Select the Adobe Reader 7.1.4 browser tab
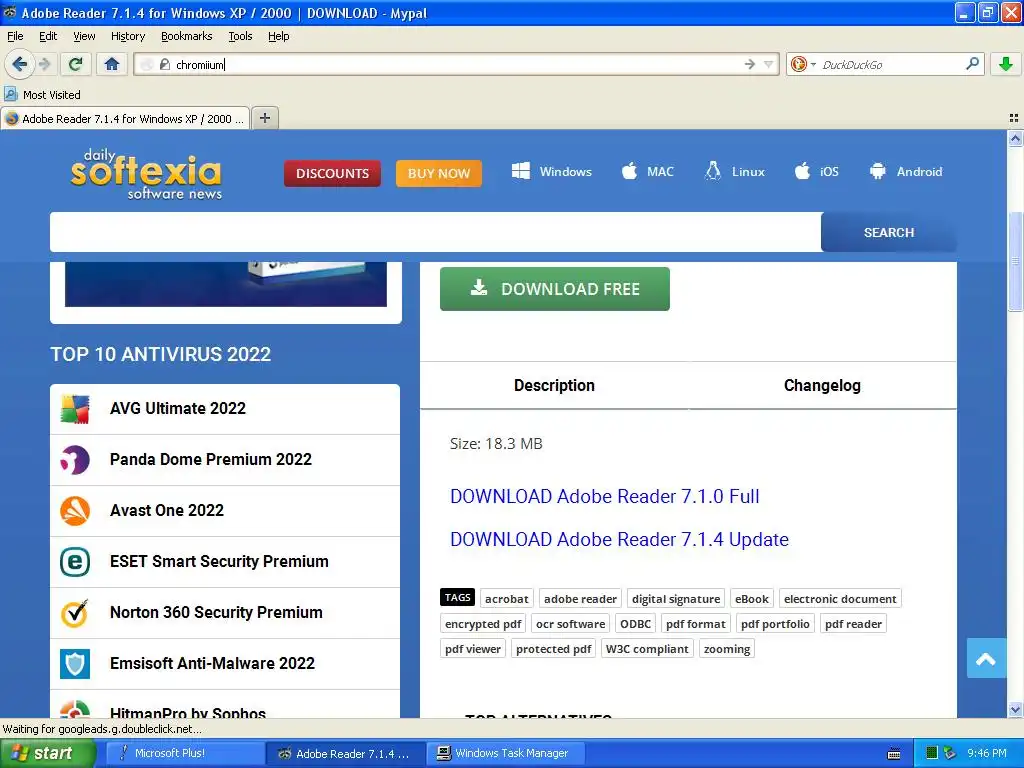 tap(125, 118)
